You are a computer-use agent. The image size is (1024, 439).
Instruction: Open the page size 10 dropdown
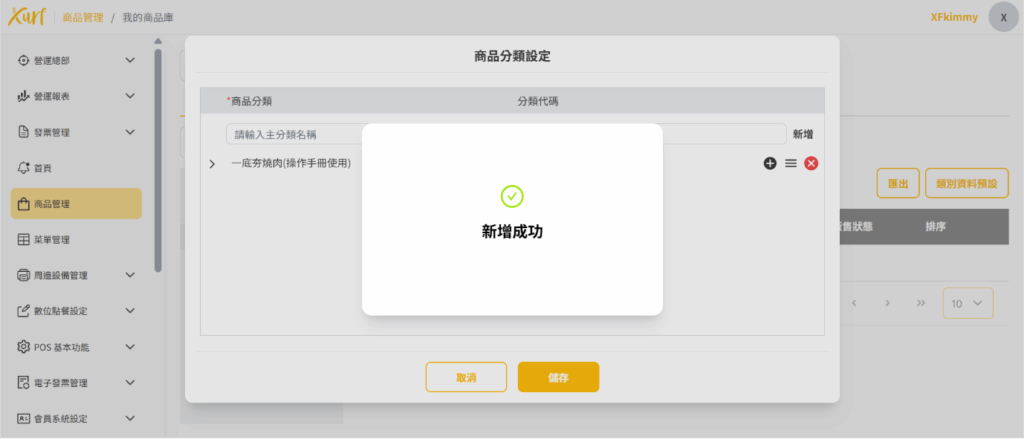[x=967, y=303]
